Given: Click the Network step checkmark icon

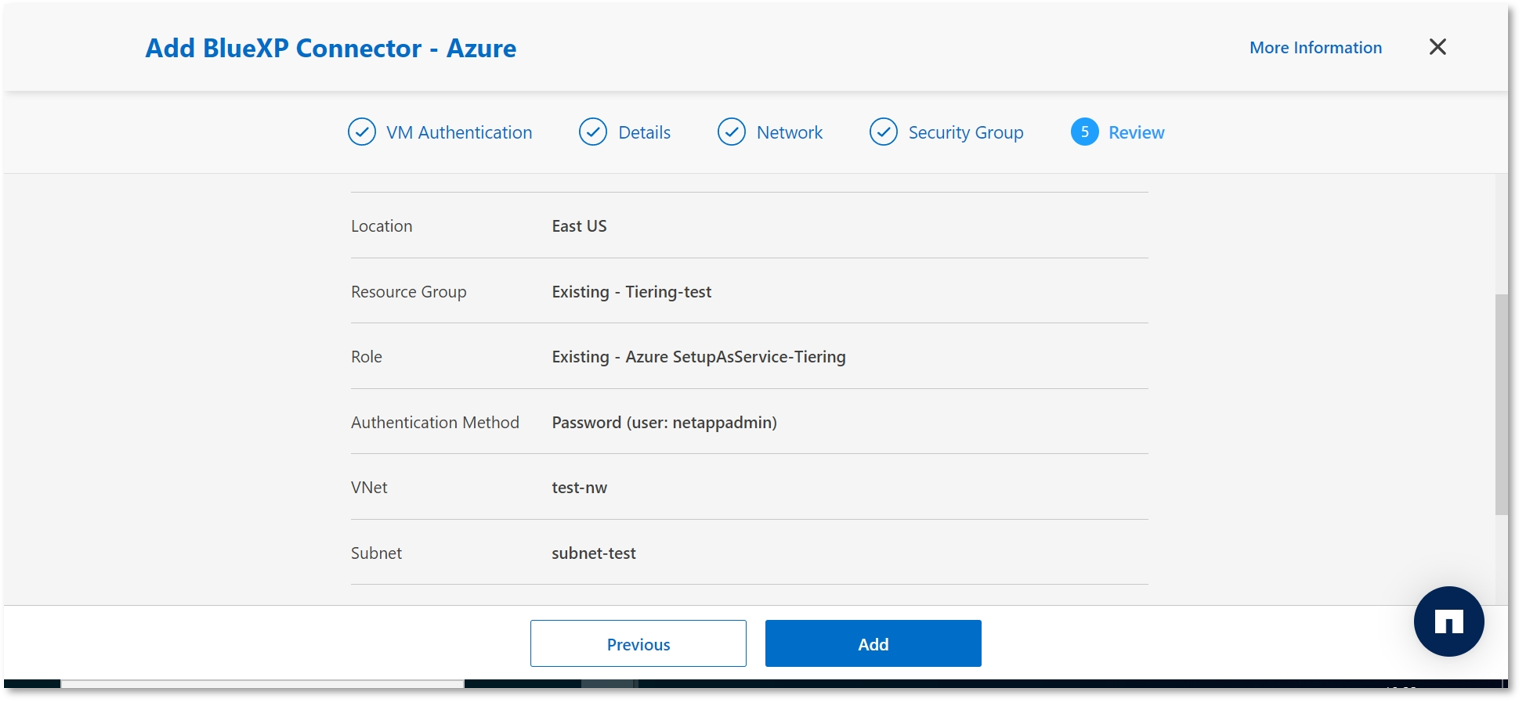Looking at the screenshot, I should click(x=731, y=132).
